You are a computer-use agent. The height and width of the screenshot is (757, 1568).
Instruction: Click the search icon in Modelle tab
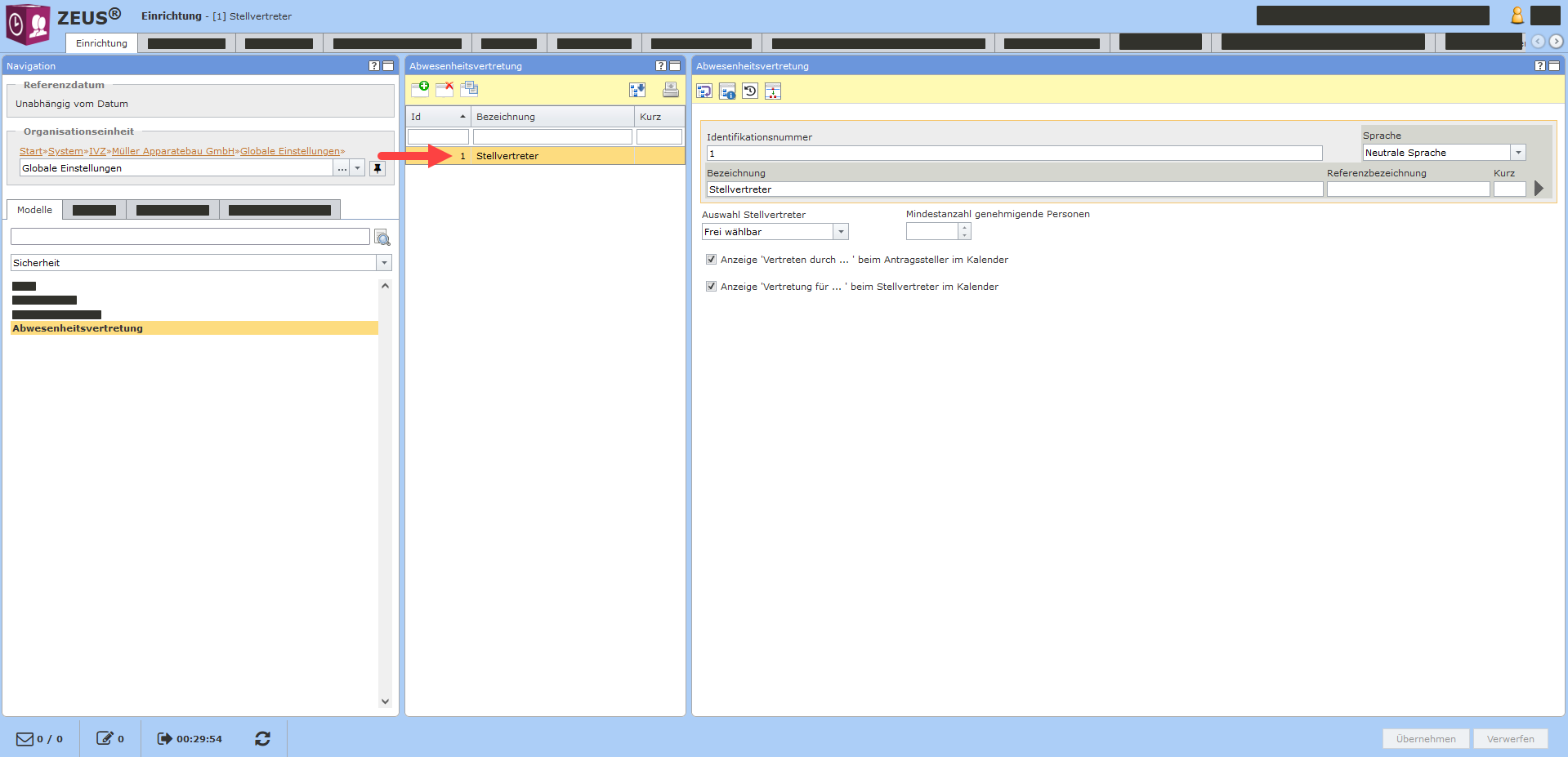pos(382,238)
